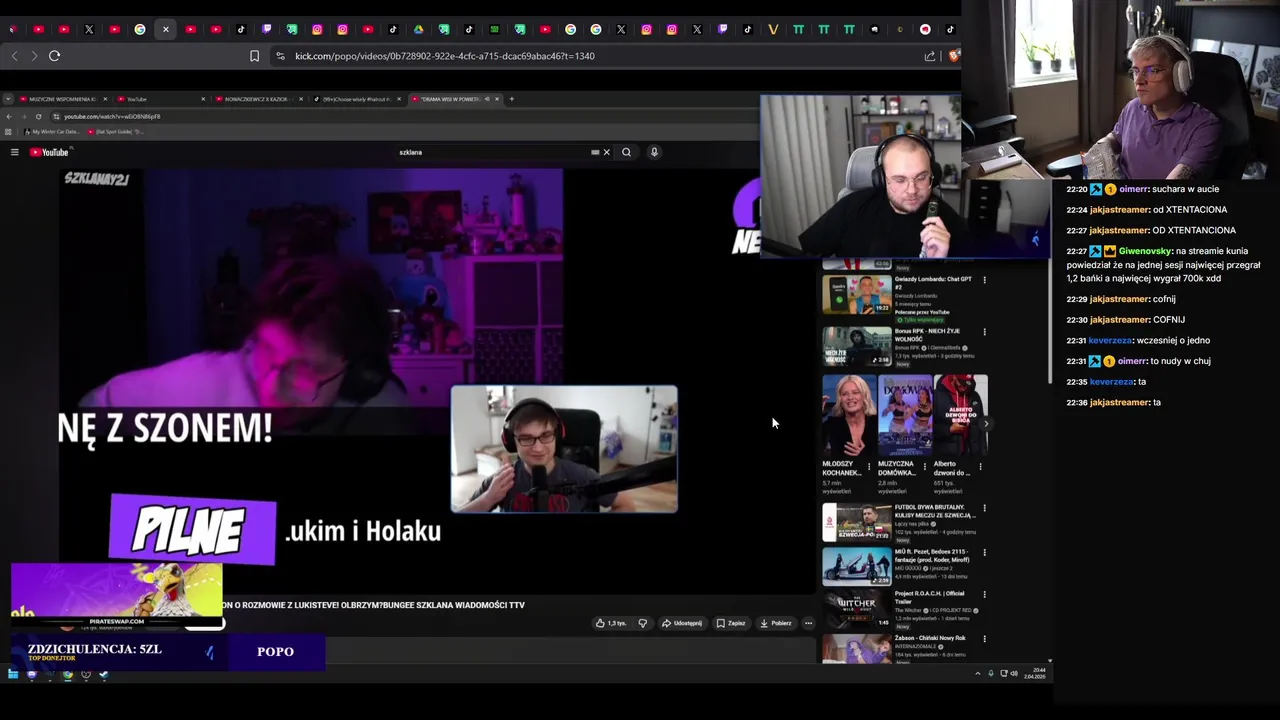The width and height of the screenshot is (1280, 720).
Task: Clear the YouTube search text with X
Action: point(606,152)
